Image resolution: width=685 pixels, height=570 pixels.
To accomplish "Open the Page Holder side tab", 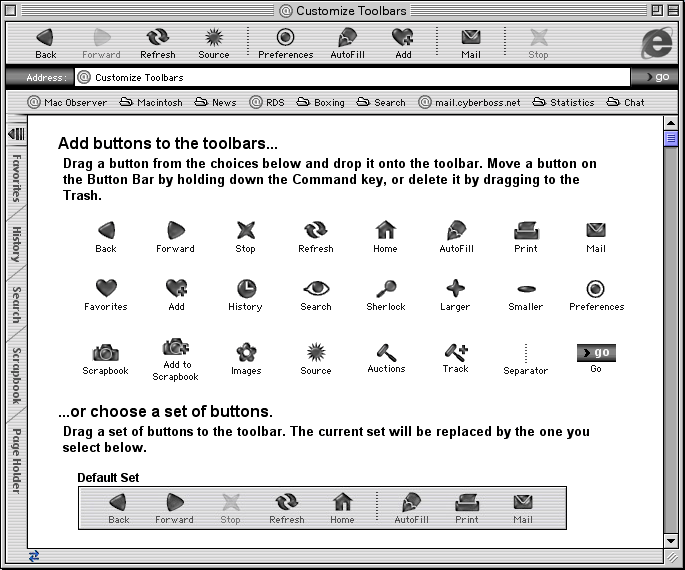I will 16,460.
